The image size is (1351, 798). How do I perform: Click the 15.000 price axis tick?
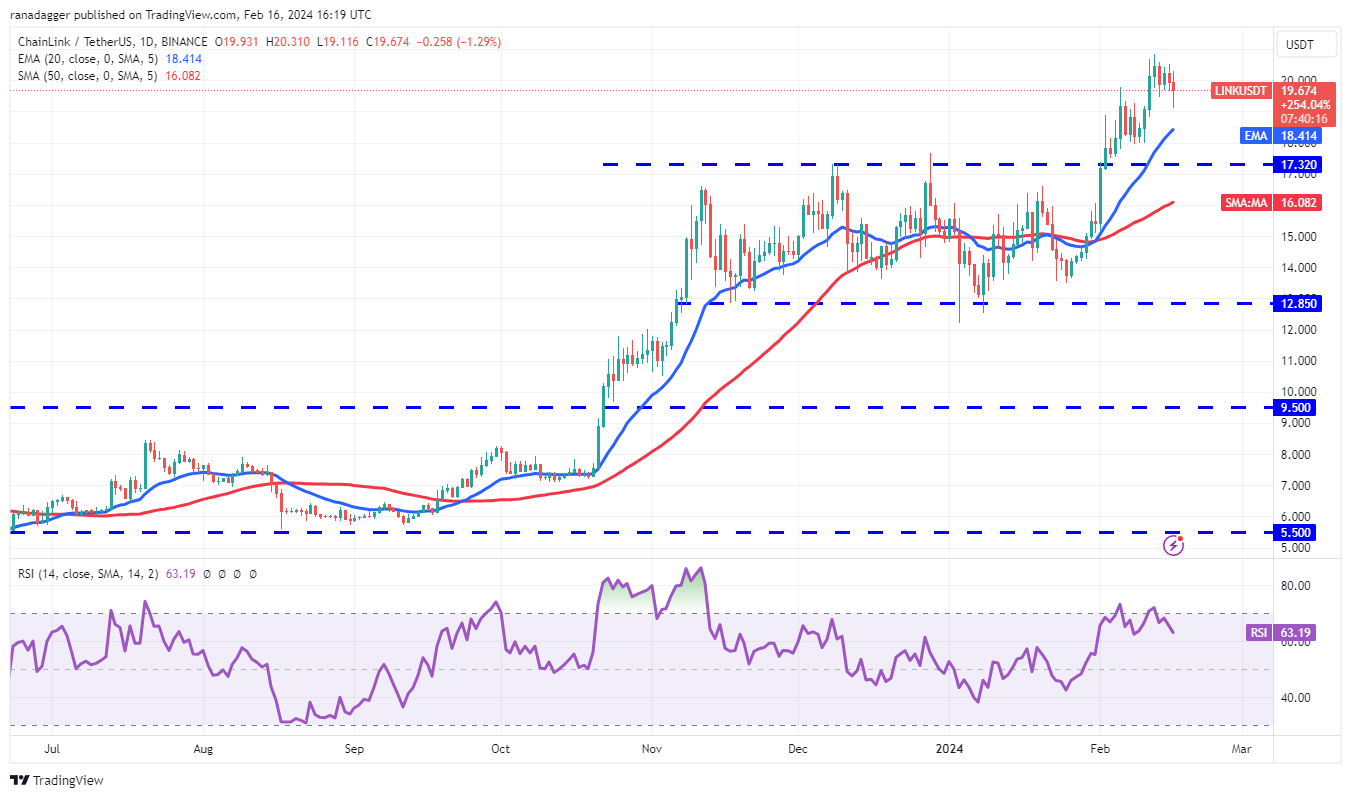(x=1301, y=237)
